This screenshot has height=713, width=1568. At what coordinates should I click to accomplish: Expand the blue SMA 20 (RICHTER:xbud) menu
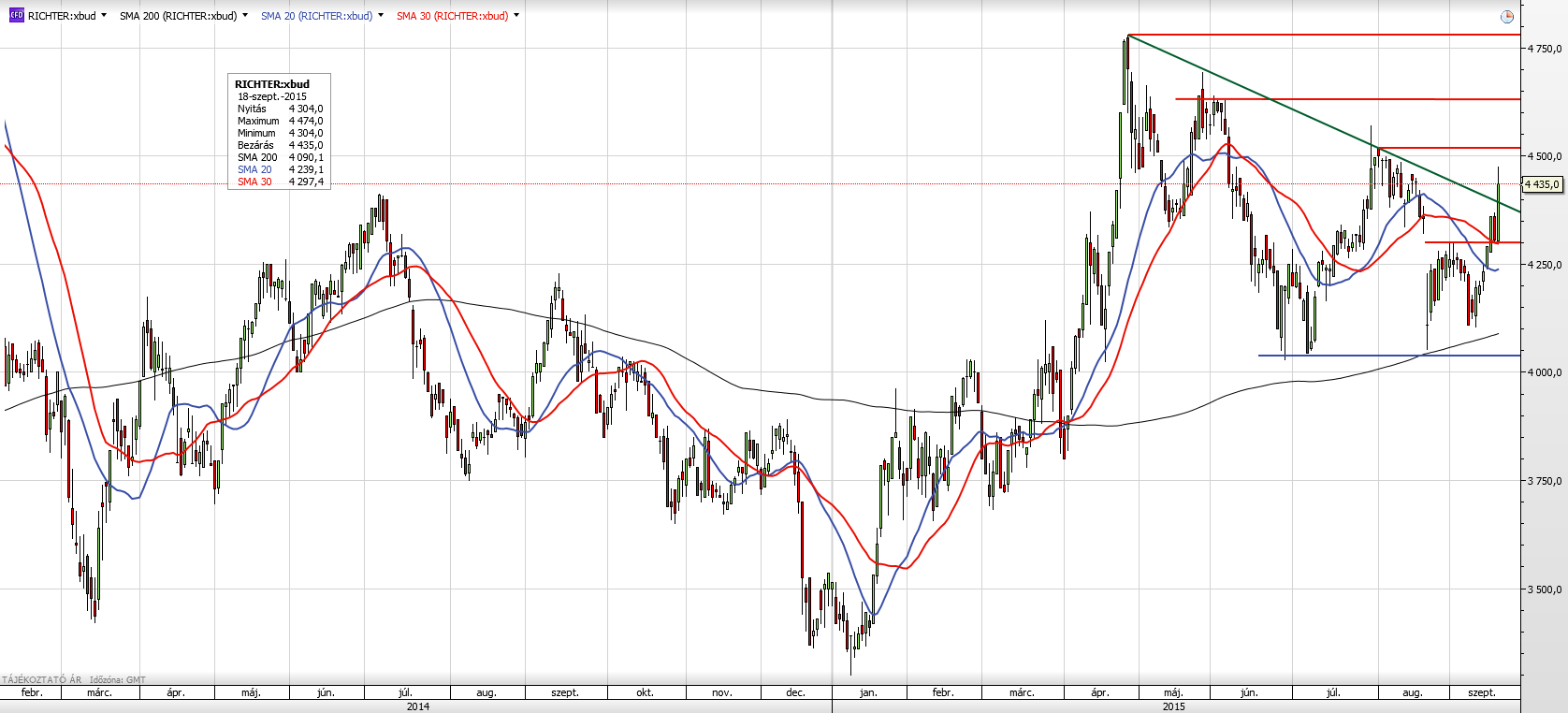coord(380,15)
